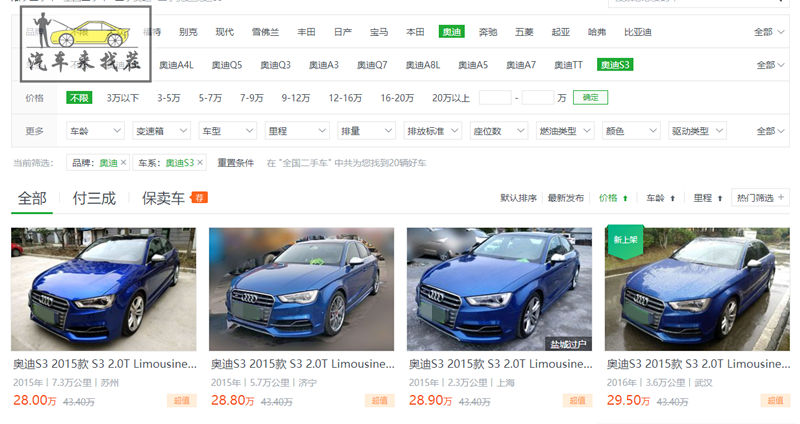Open the 苏州 Audi S3 photo
800x424 pixels.
click(x=104, y=289)
